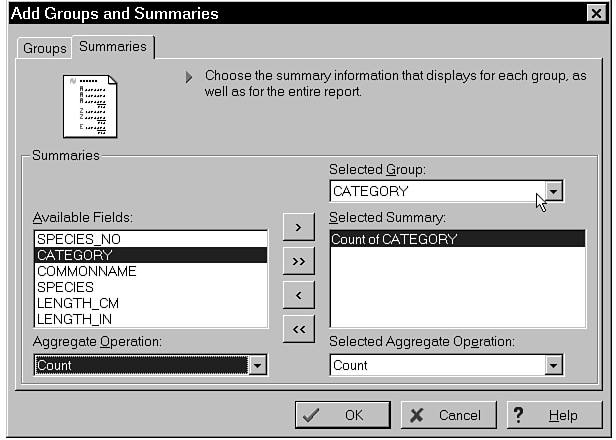Select LENGTH_IN field in the list
The image size is (616, 440).
pos(75,319)
